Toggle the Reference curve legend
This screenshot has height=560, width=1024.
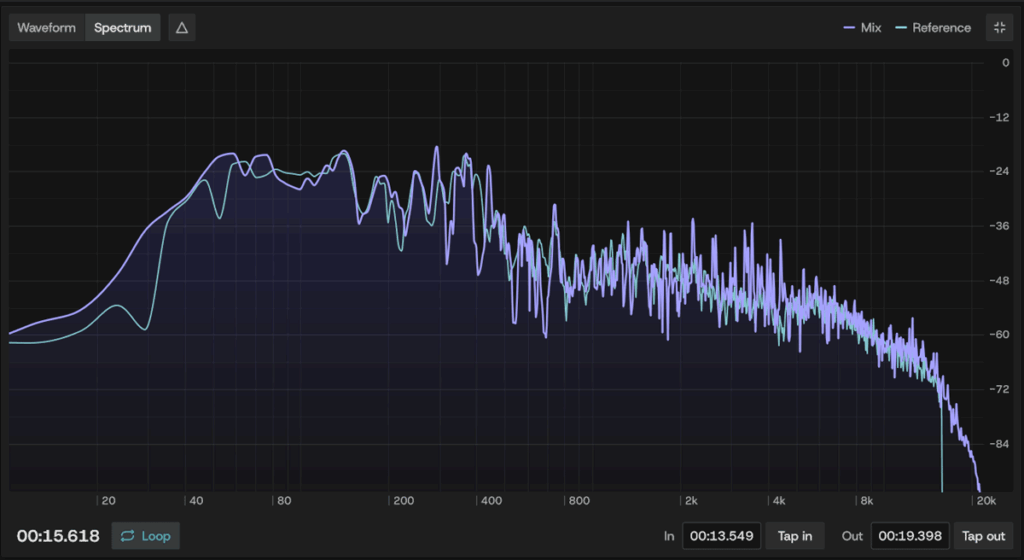click(x=933, y=27)
